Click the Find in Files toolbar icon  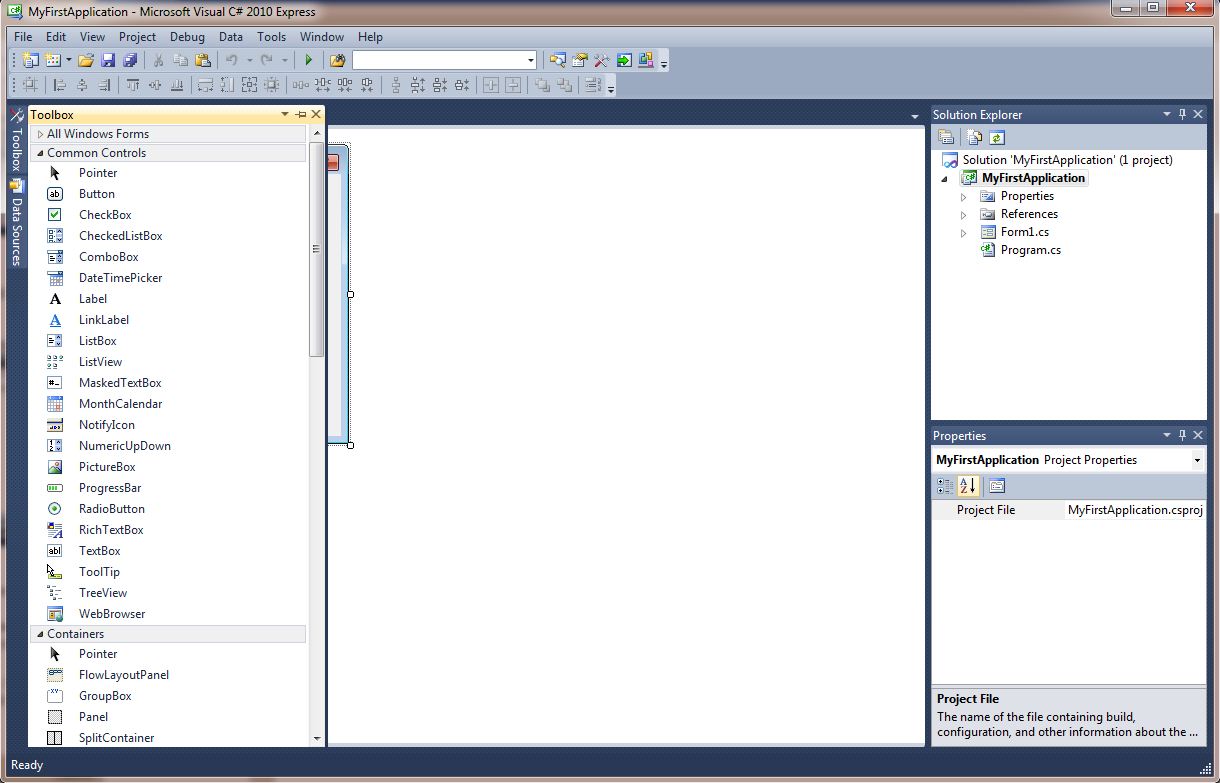coord(337,61)
